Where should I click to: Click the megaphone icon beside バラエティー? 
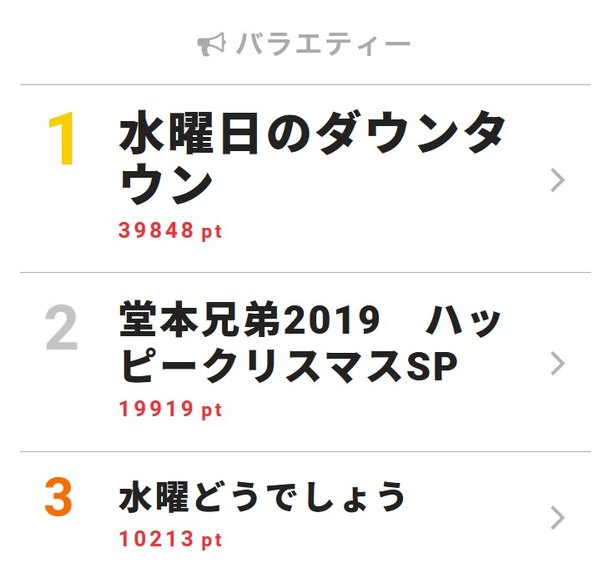click(x=212, y=45)
